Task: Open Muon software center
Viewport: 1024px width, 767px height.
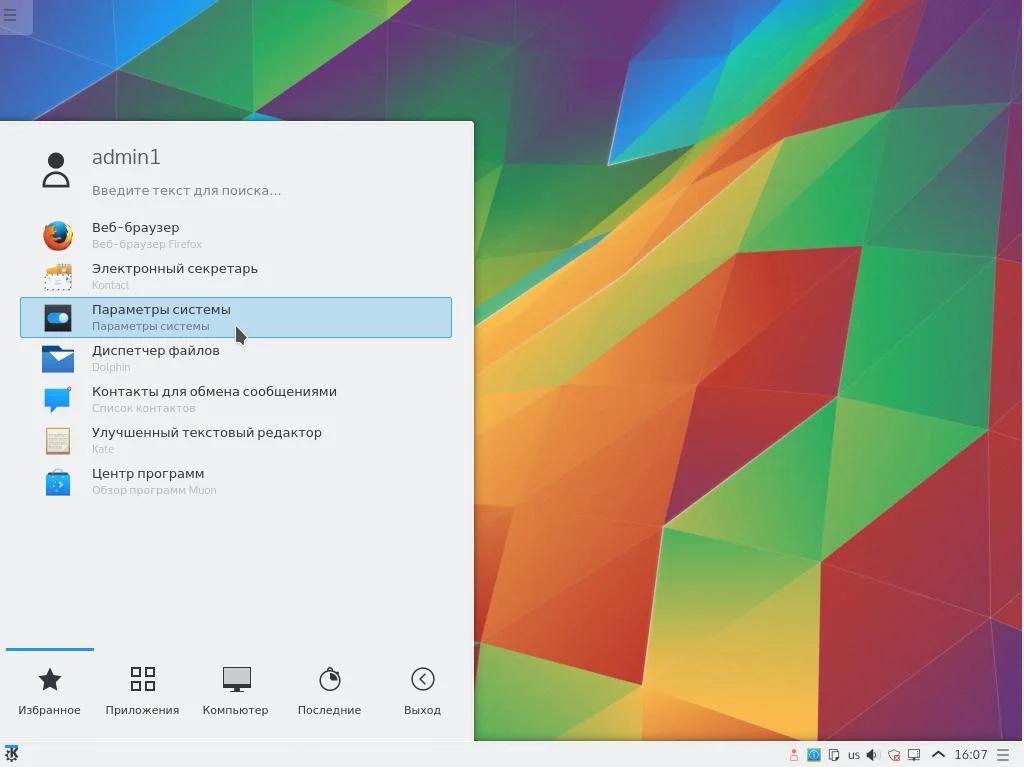Action: (236, 481)
